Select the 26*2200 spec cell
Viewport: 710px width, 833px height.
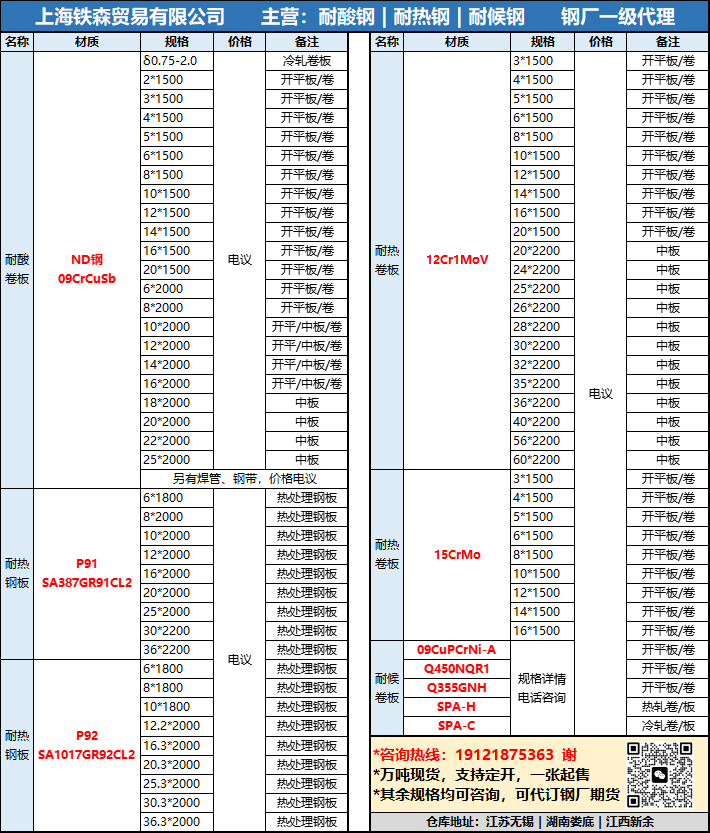[x=542, y=308]
